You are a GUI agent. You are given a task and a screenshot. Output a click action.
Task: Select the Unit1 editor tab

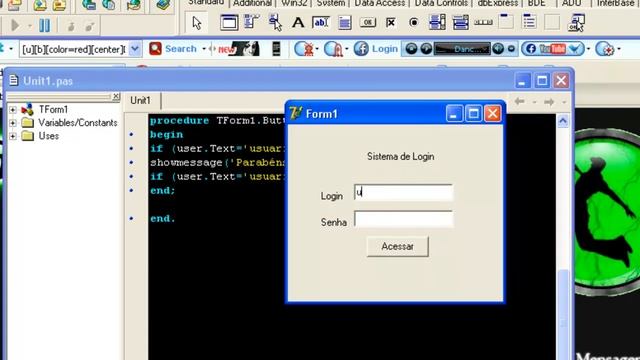pyautogui.click(x=140, y=100)
